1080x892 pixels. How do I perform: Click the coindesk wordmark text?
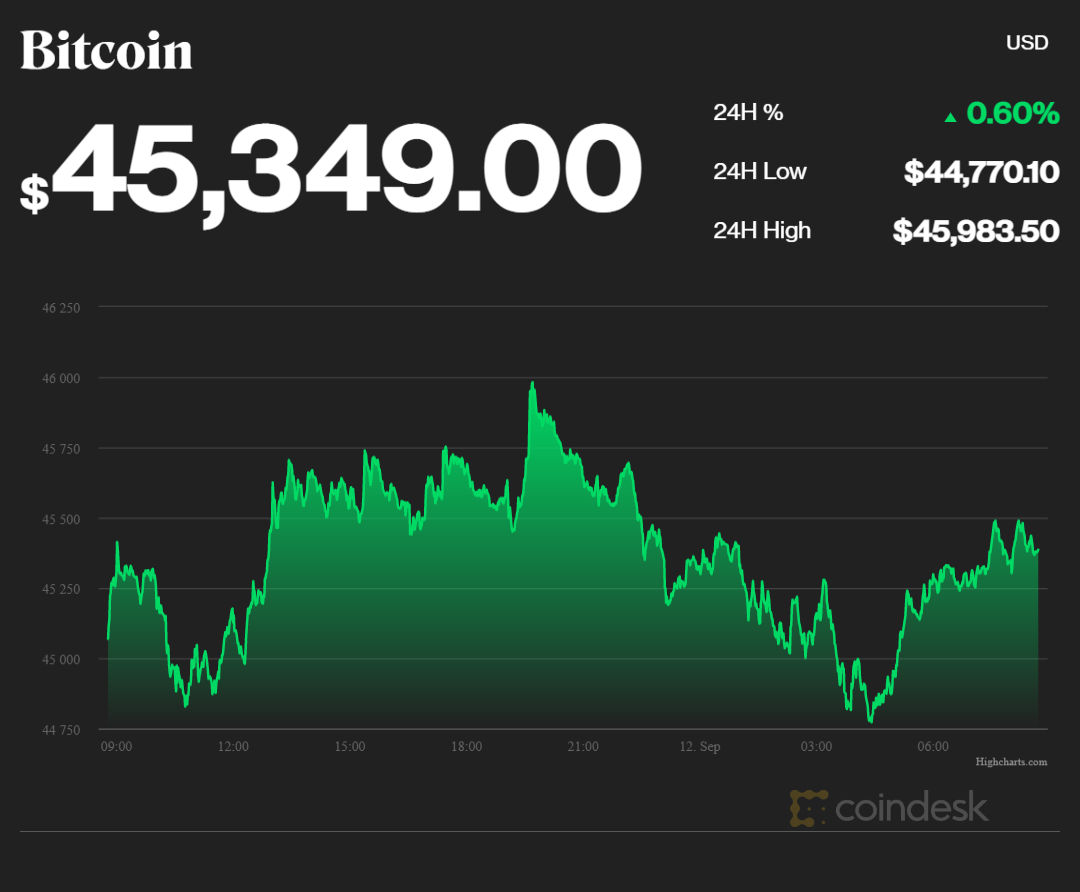point(911,807)
